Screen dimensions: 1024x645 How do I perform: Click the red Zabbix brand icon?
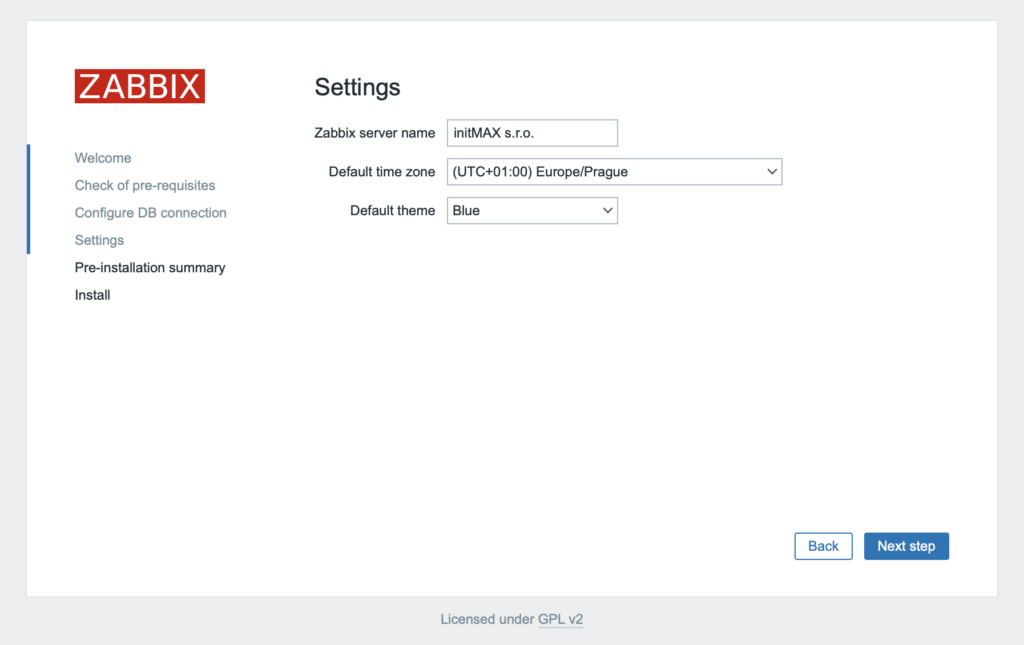click(x=139, y=86)
